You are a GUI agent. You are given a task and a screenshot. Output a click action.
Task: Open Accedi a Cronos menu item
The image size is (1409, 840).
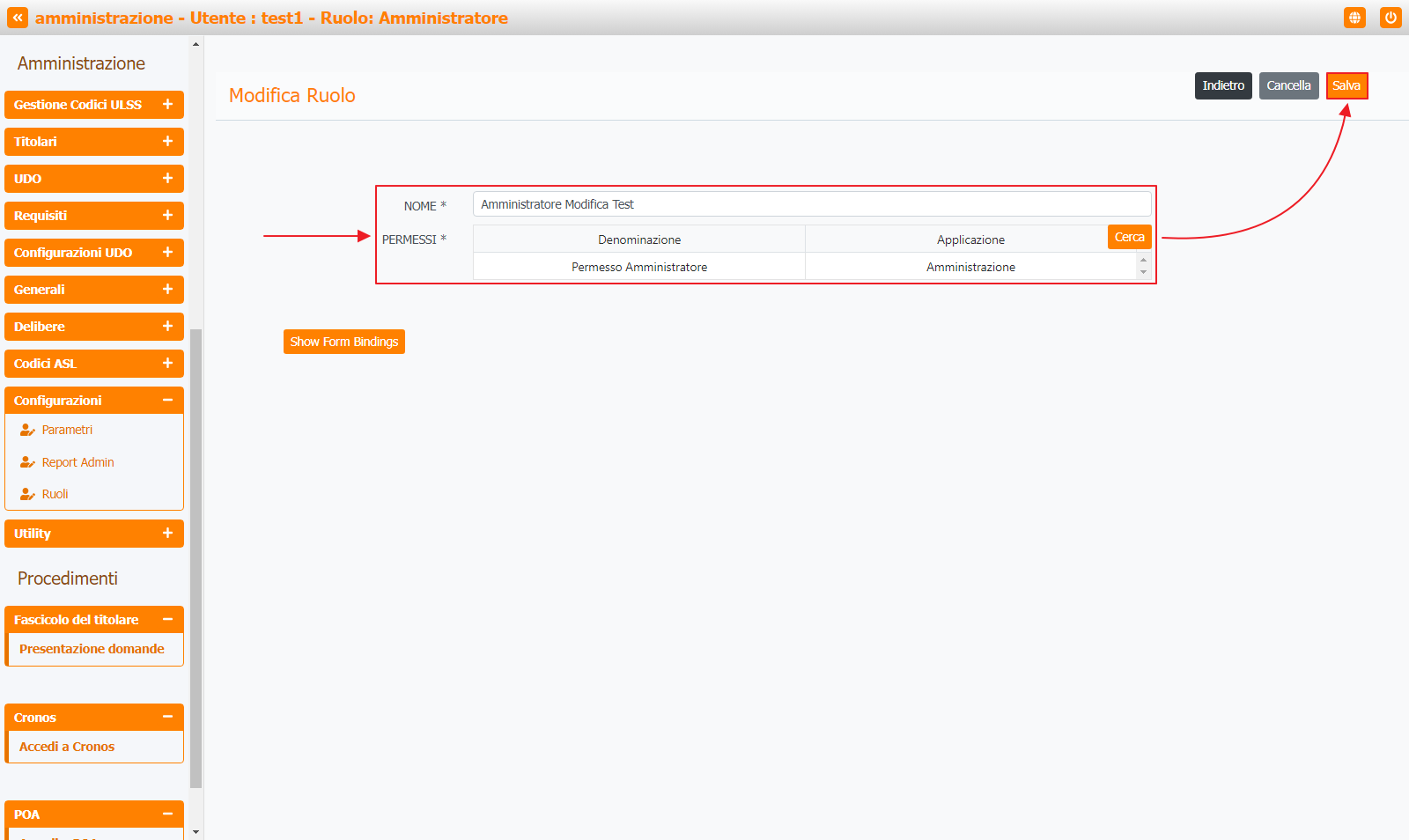click(67, 747)
